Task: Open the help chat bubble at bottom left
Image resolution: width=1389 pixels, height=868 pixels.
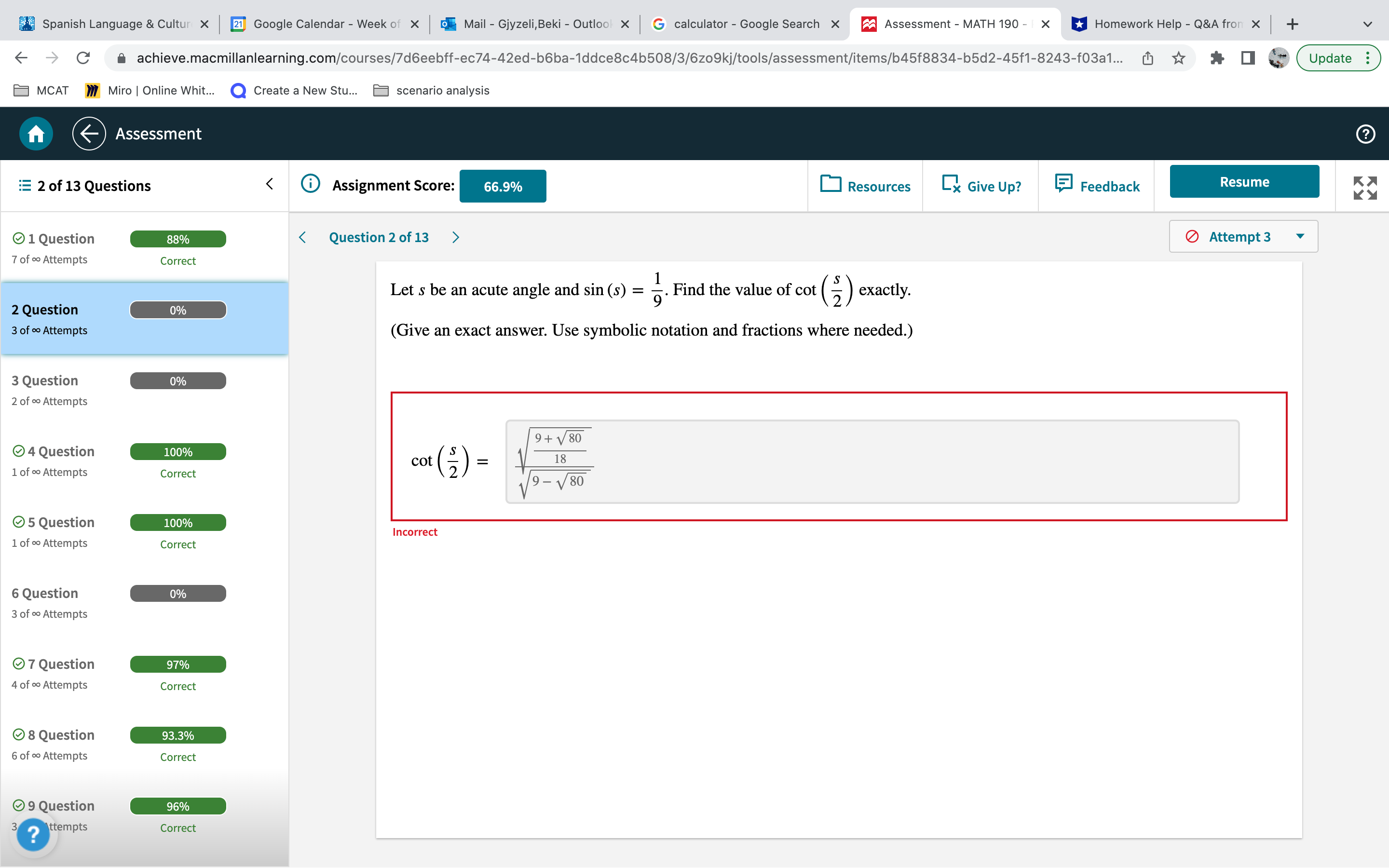Action: 34,834
